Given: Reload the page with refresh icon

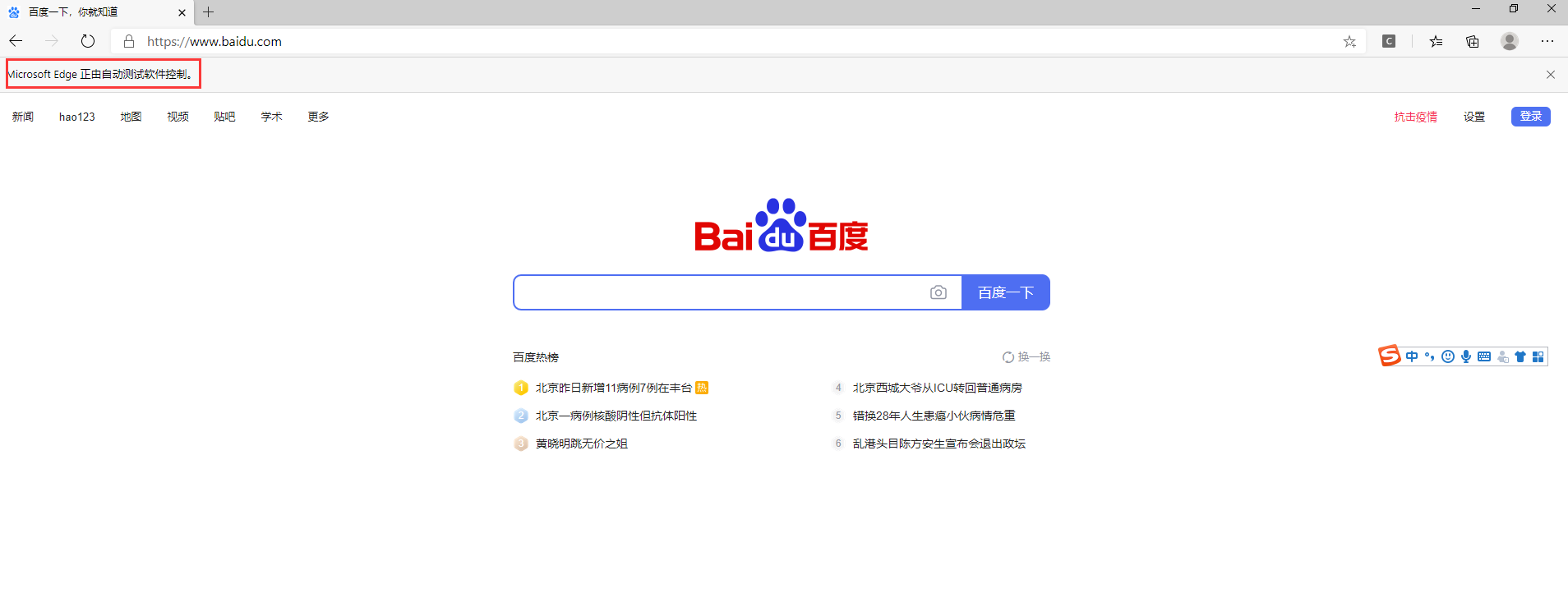Looking at the screenshot, I should (x=88, y=41).
